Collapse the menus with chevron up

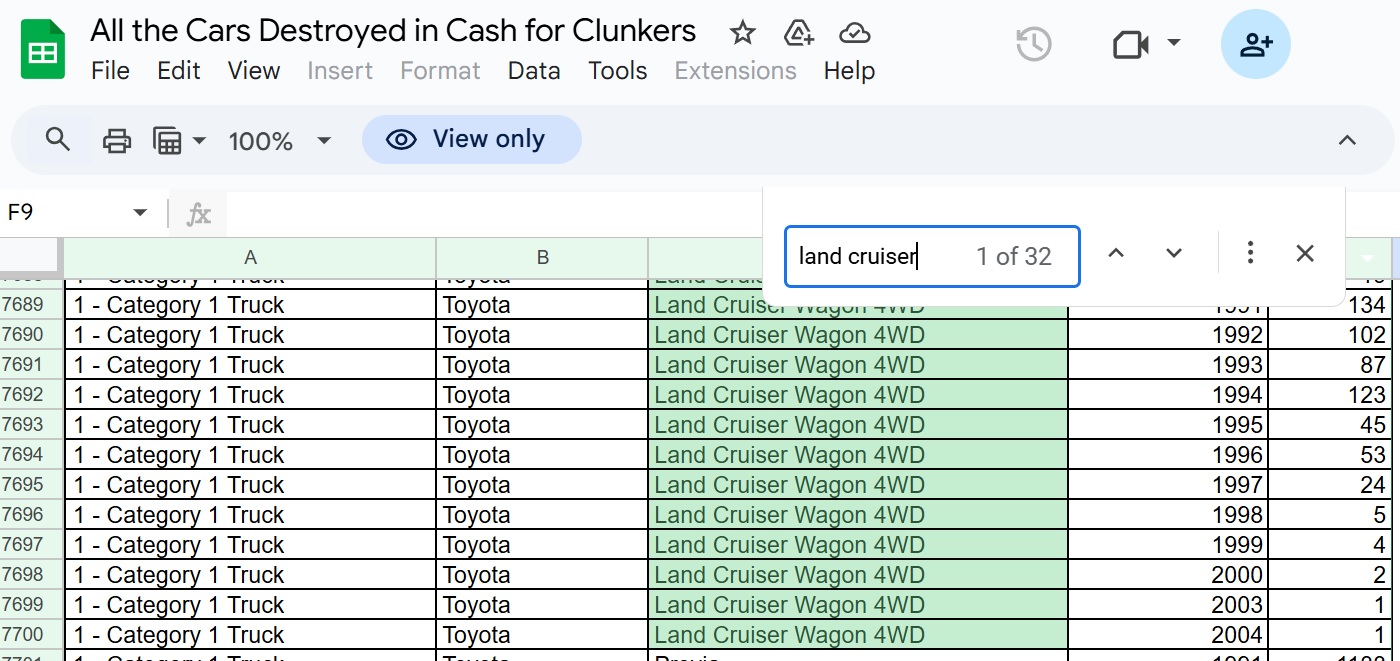1347,140
